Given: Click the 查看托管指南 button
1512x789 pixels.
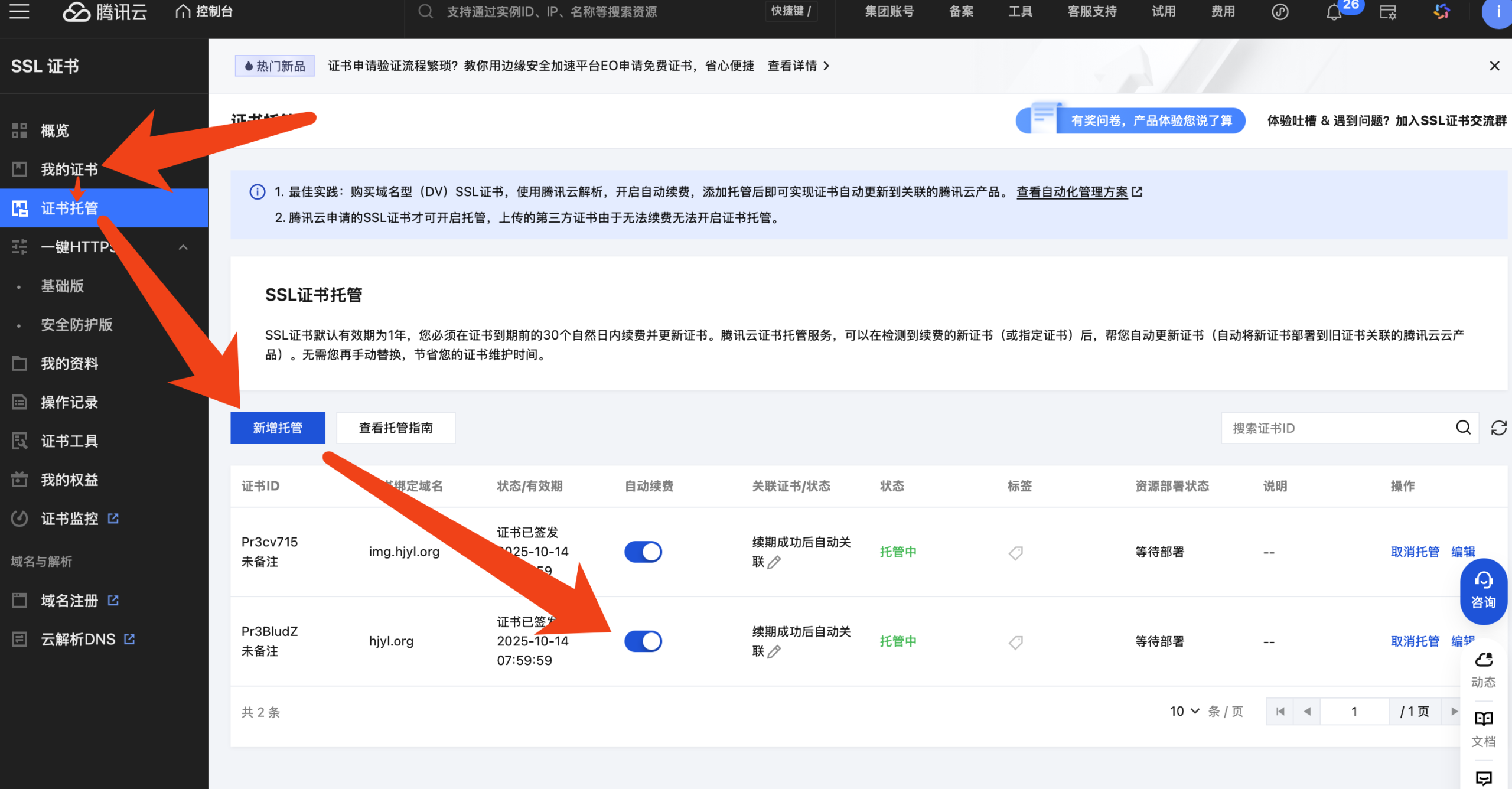Looking at the screenshot, I should point(396,428).
